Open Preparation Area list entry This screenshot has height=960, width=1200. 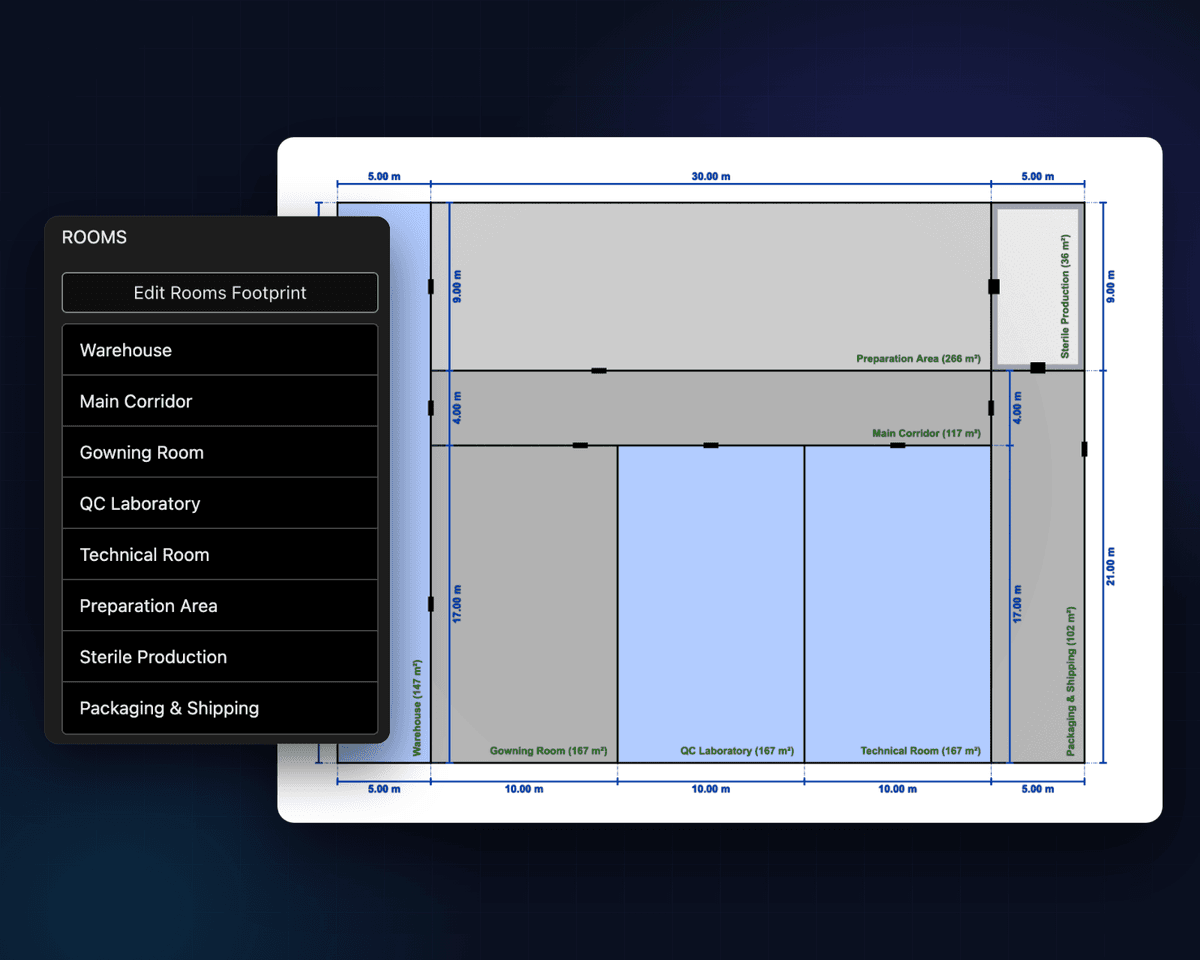tap(220, 605)
